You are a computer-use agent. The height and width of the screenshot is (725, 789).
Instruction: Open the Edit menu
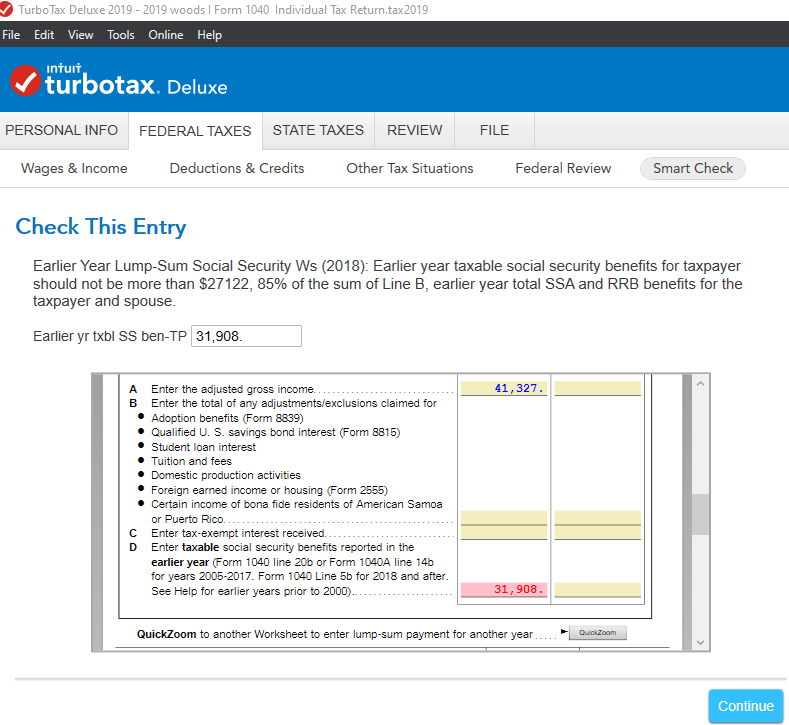(44, 35)
